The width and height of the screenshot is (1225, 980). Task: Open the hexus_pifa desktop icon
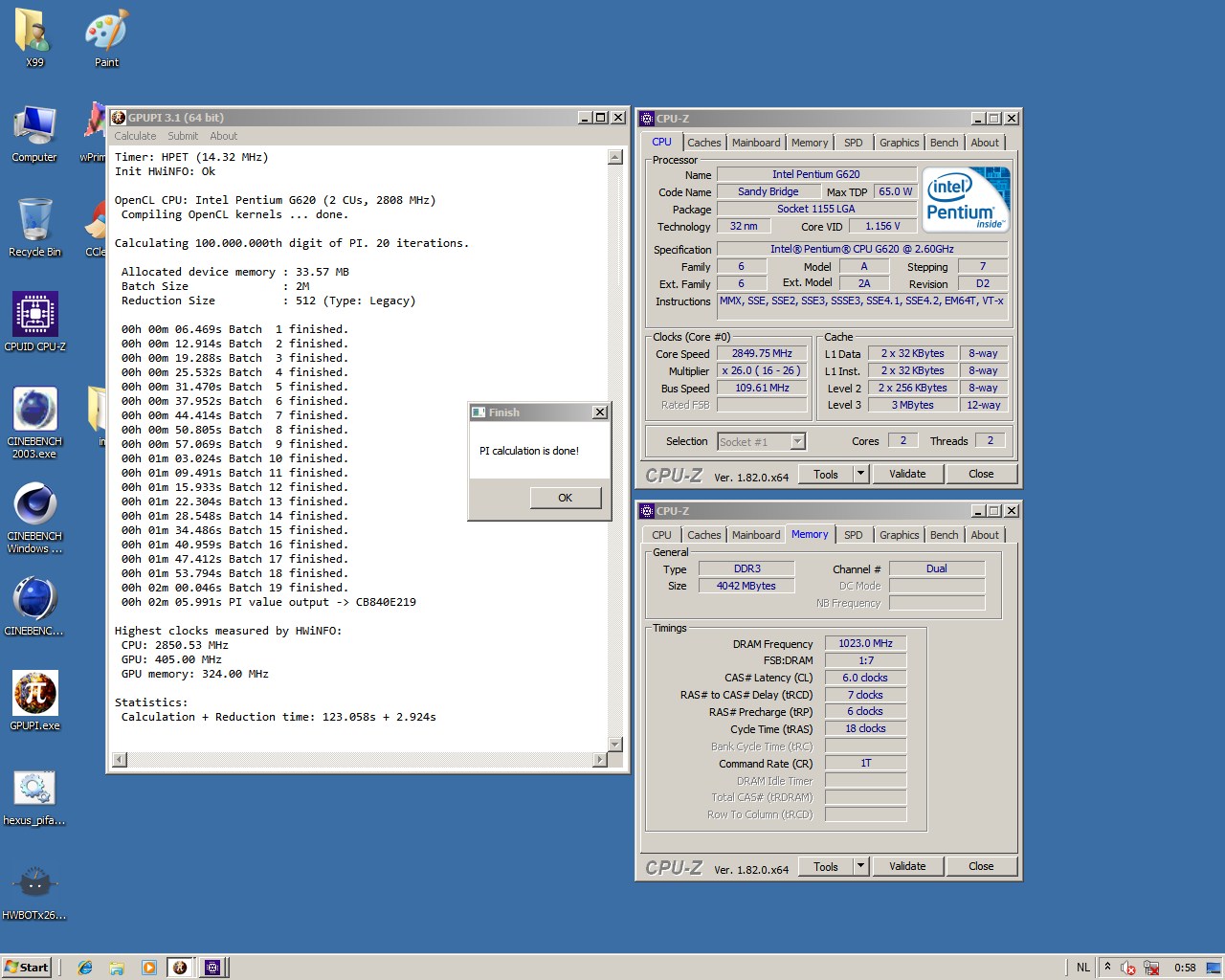point(34,796)
